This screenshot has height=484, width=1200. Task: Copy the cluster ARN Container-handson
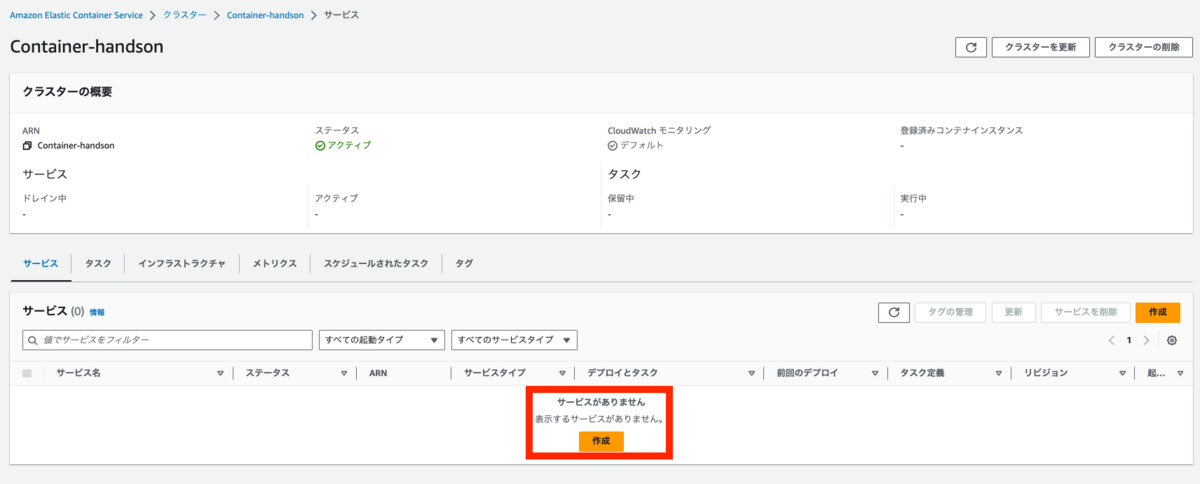27,145
